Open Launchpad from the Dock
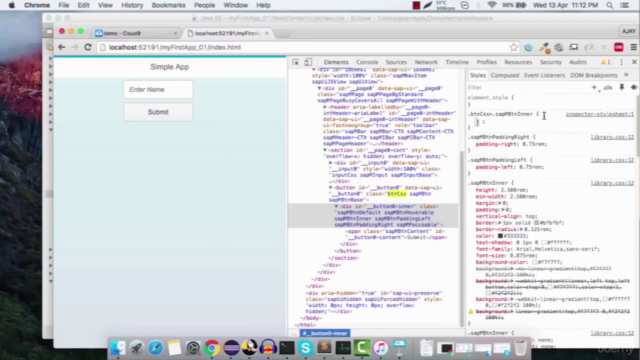Image resolution: width=640 pixels, height=360 pixels. coord(137,348)
